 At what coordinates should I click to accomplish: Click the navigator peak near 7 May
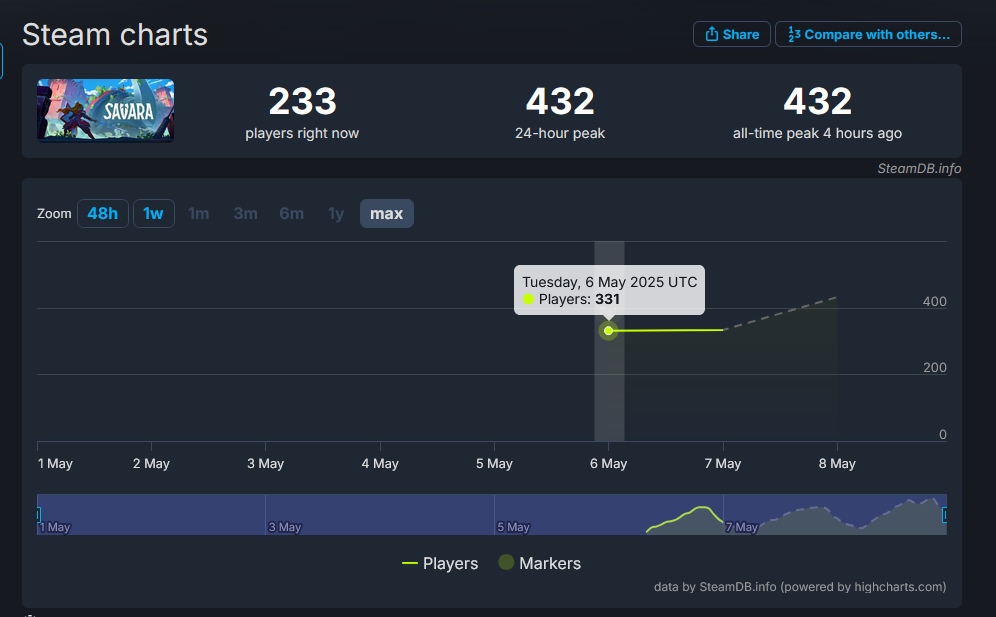pyautogui.click(x=702, y=507)
